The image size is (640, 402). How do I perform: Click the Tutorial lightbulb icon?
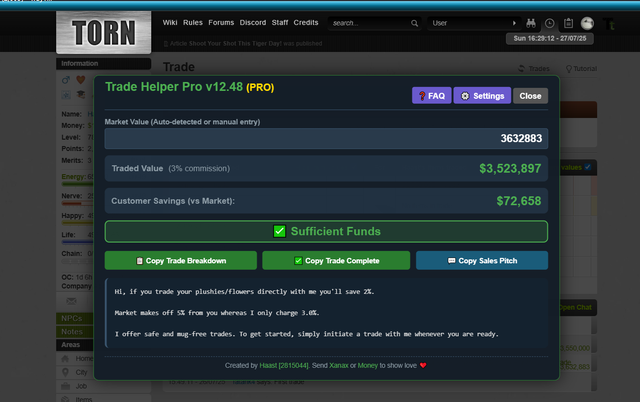coord(569,69)
